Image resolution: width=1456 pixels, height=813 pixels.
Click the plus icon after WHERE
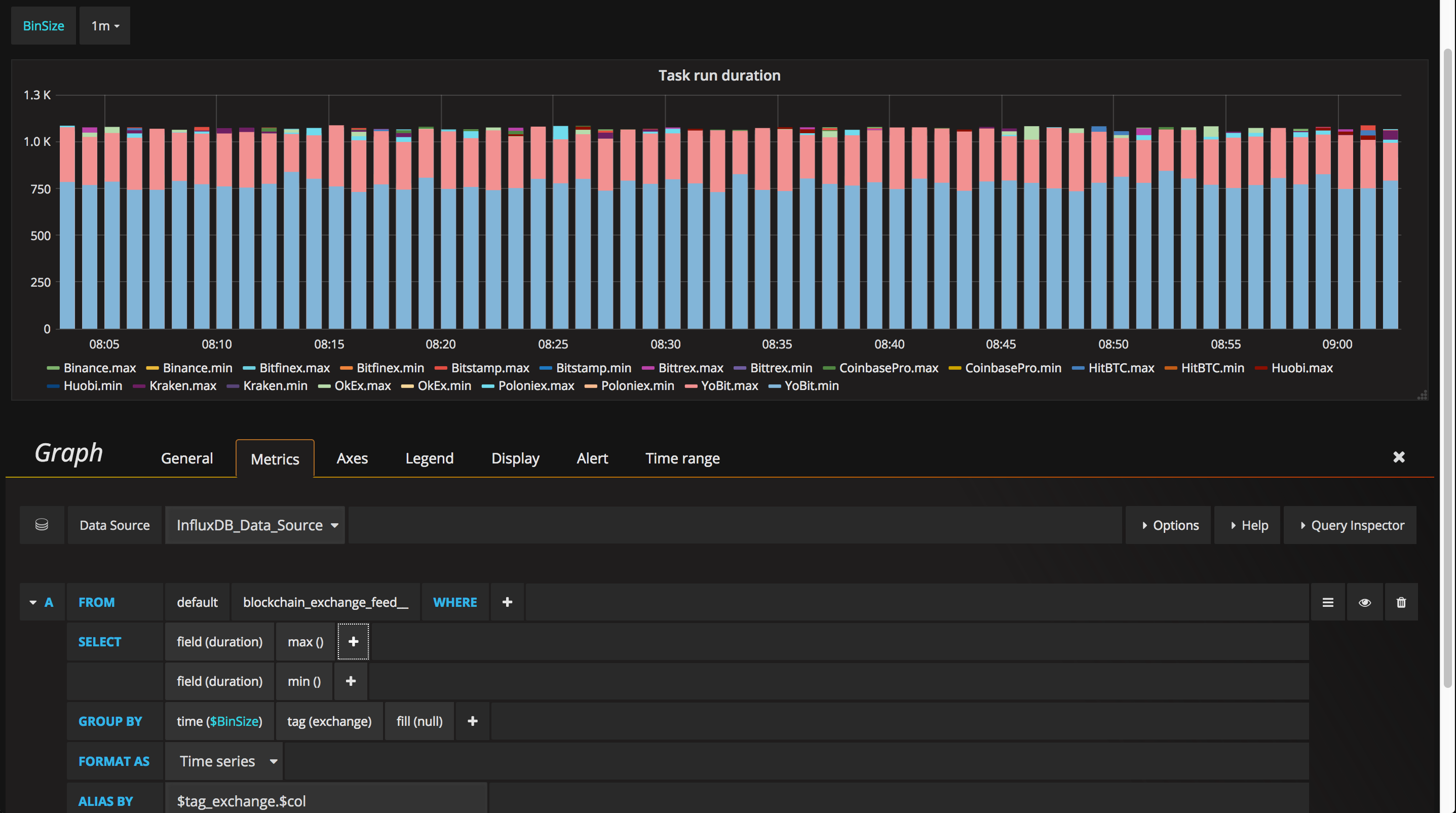click(507, 602)
